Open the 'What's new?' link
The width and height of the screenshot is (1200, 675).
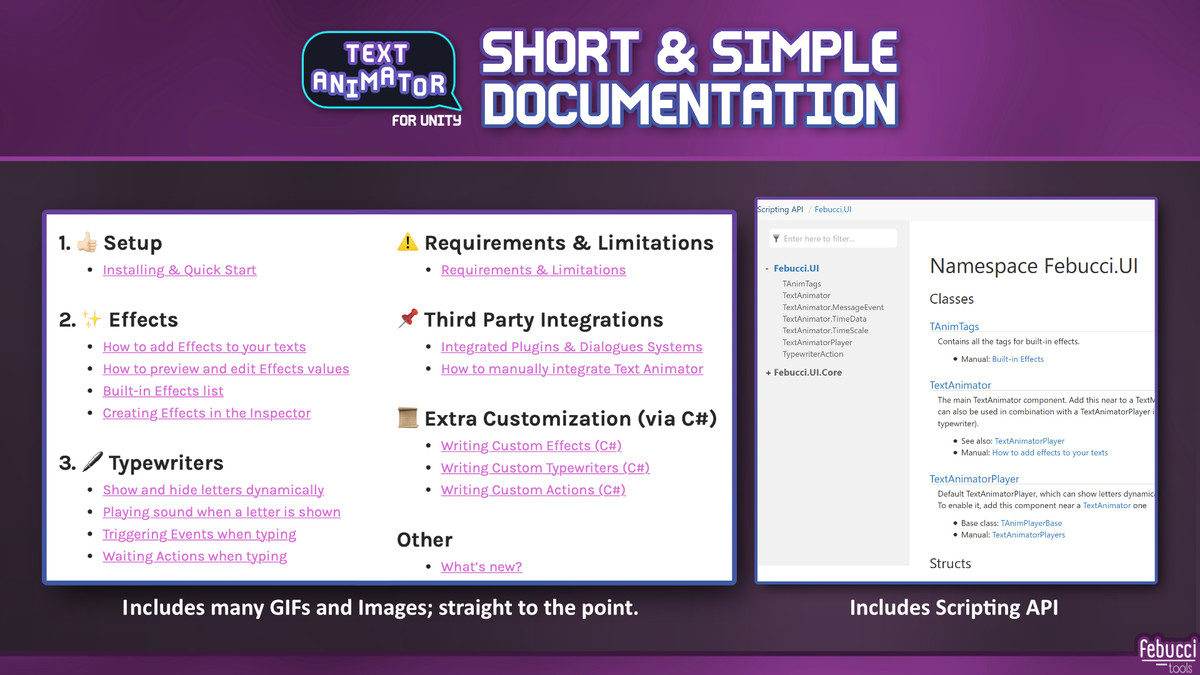click(x=481, y=567)
